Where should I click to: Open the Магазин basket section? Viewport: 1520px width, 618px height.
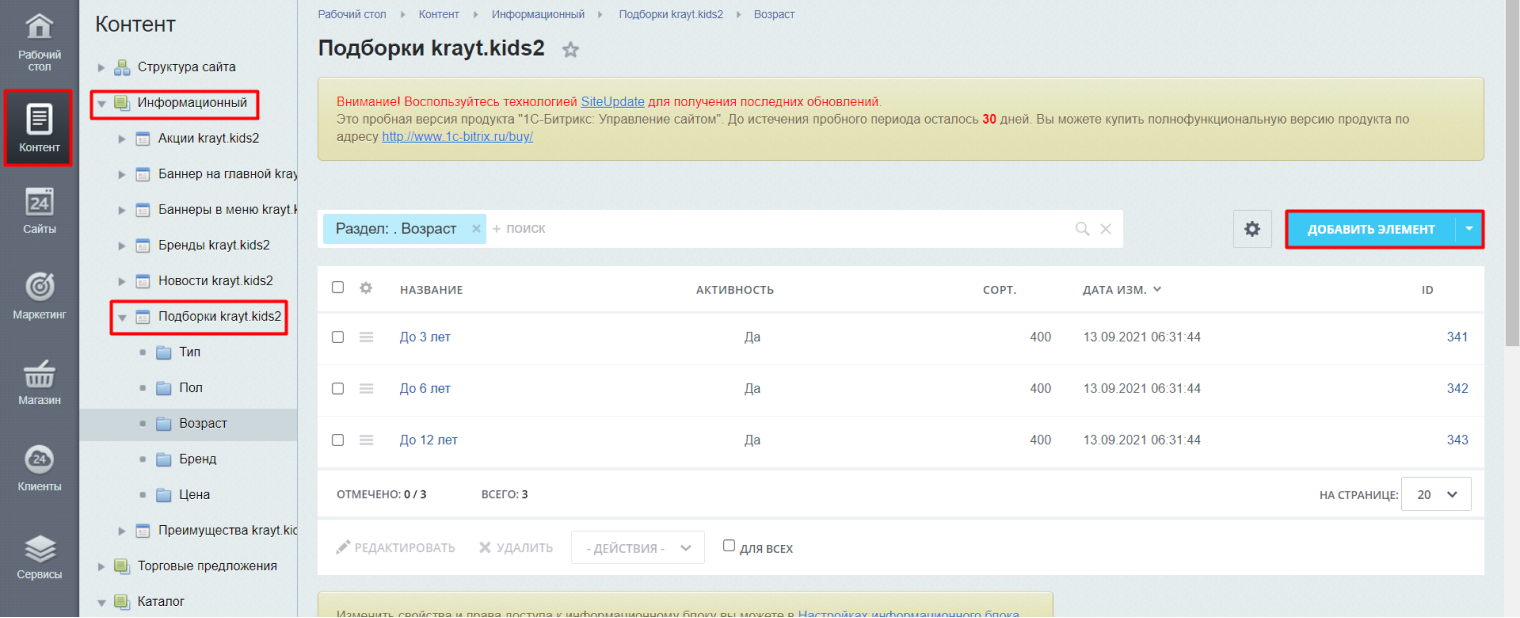click(x=39, y=383)
